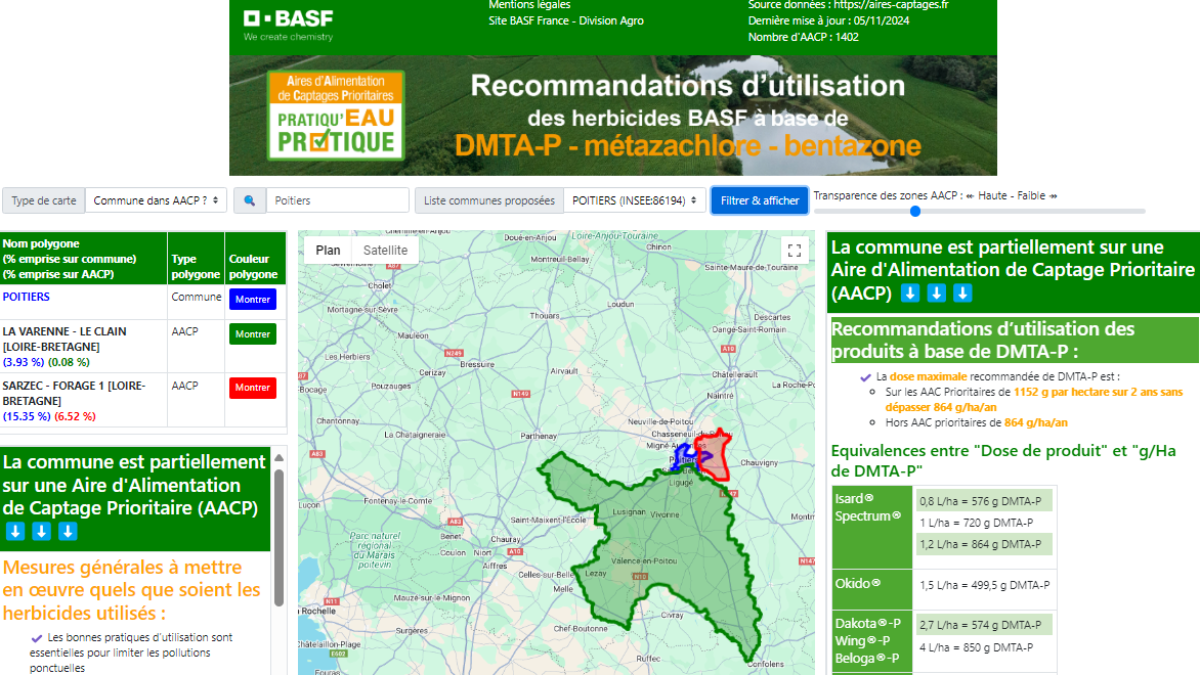Click the 'Thouars' town label on map
Screen dimensions: 1200x675
544,315
